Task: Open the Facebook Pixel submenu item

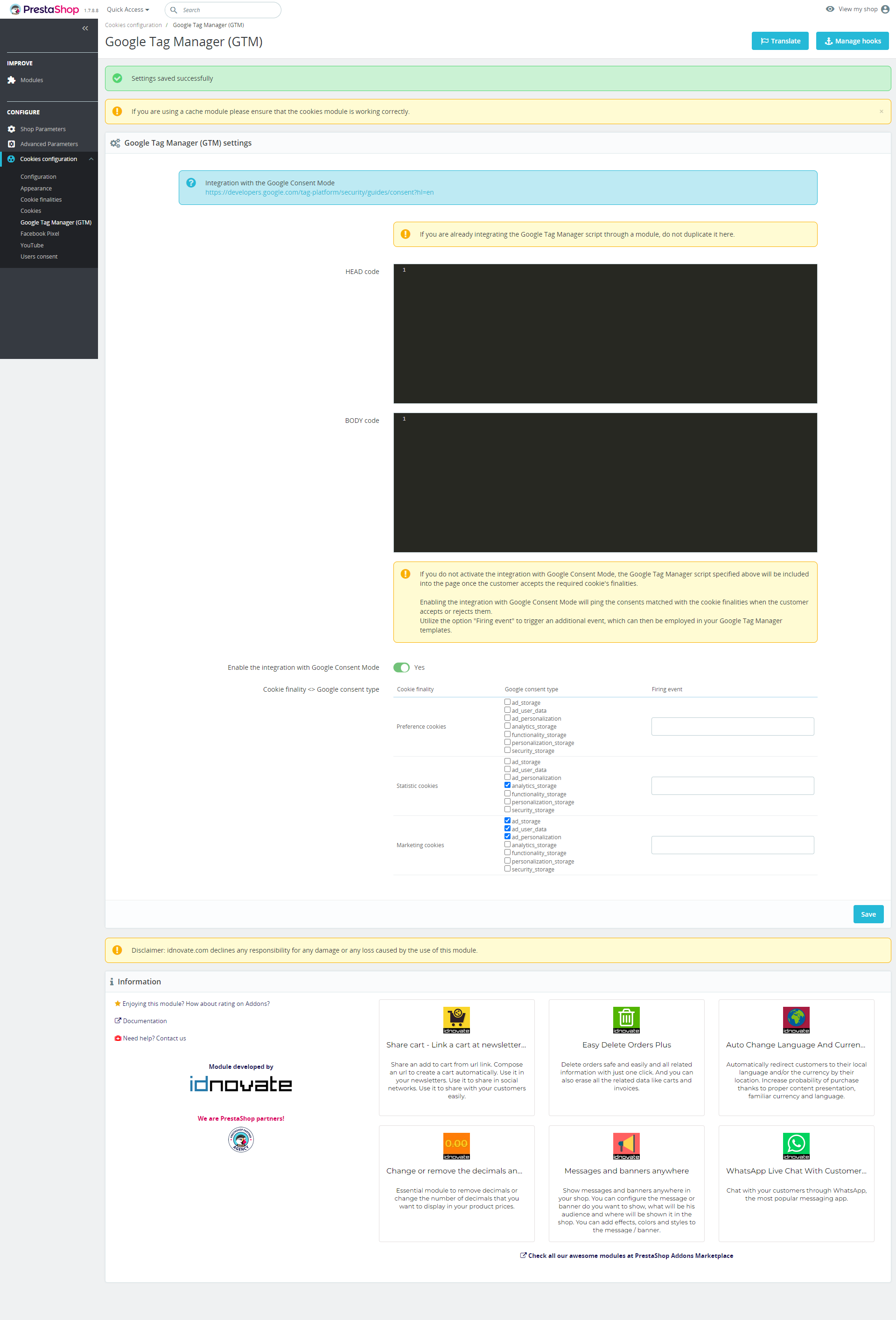Action: pos(40,233)
